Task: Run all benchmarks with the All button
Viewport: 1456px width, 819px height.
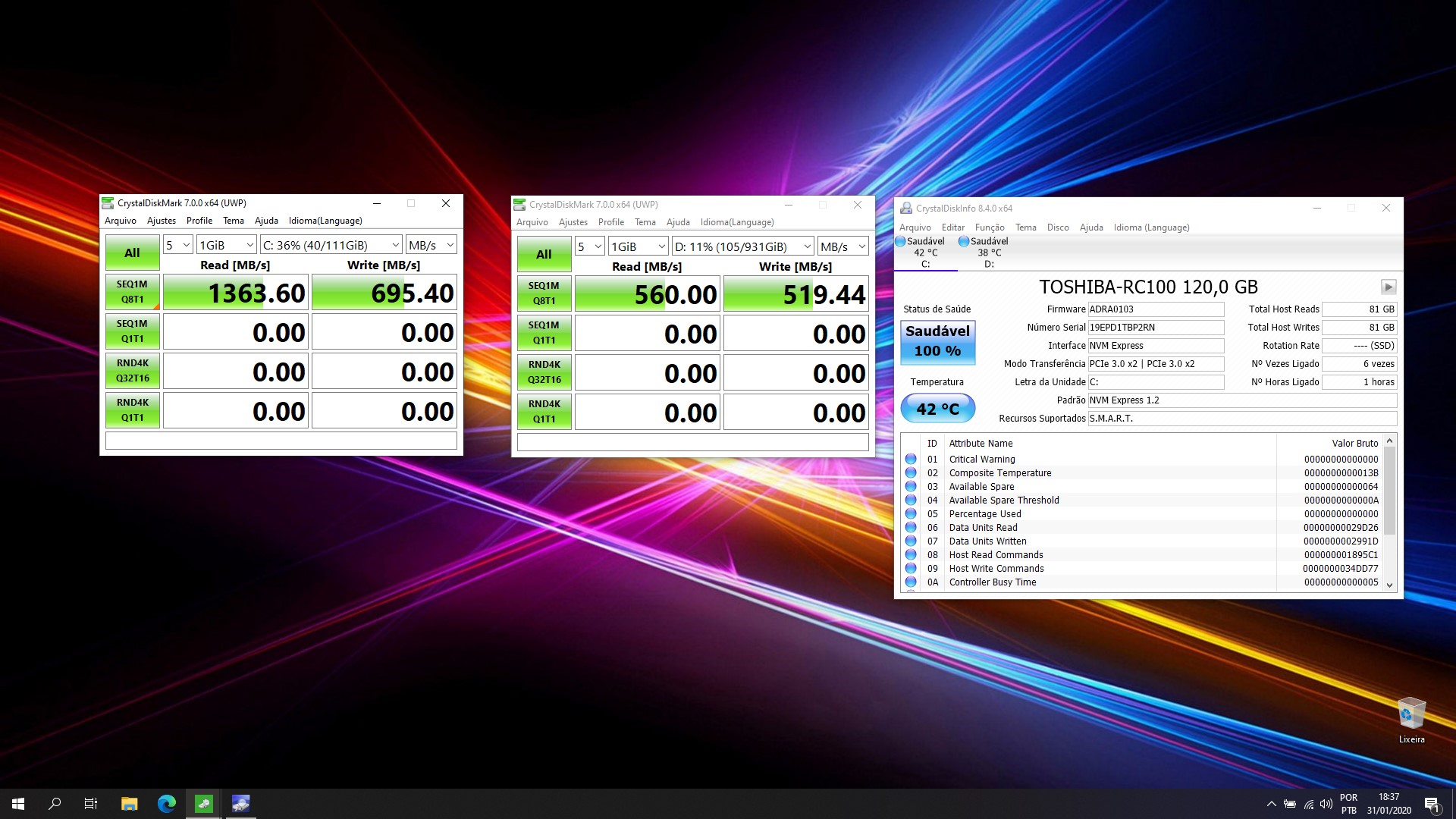Action: coord(132,253)
